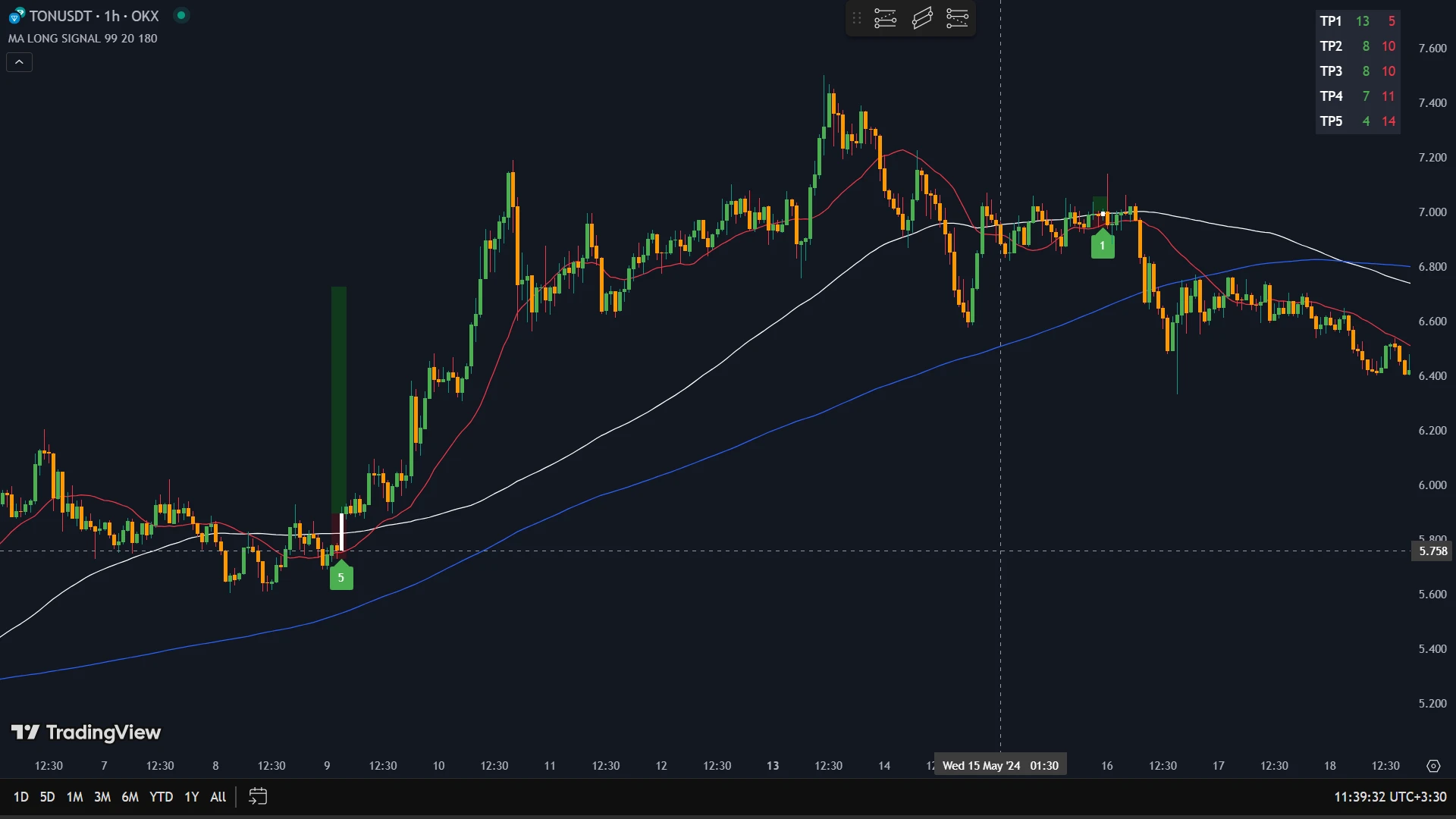Select the Fib retracement drawing tool
The height and width of the screenshot is (819, 1456).
point(885,18)
